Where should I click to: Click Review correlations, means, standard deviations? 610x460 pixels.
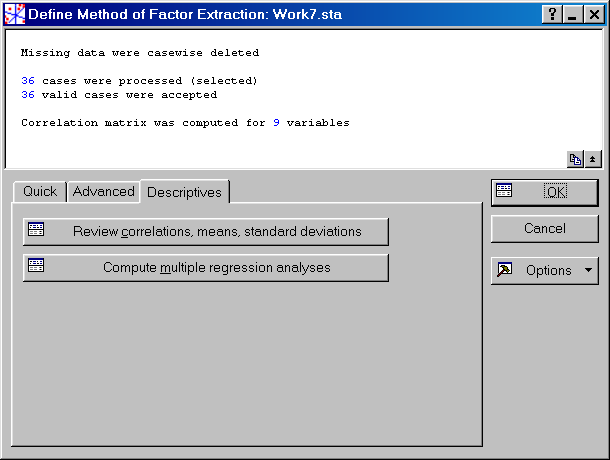(x=206, y=232)
